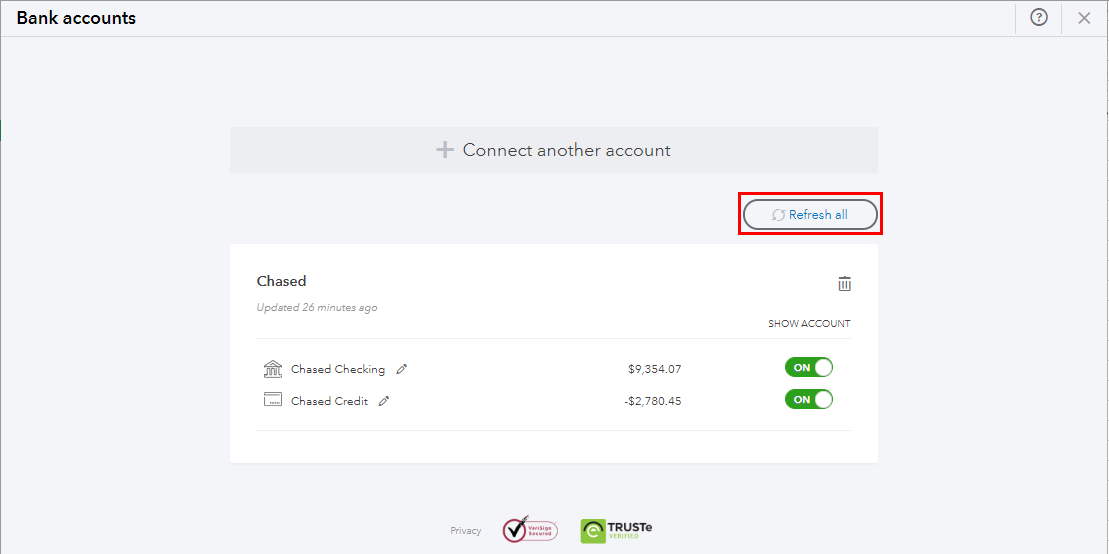Select the Chased Credit account name
Viewport: 1109px width, 554px height.
(x=330, y=401)
